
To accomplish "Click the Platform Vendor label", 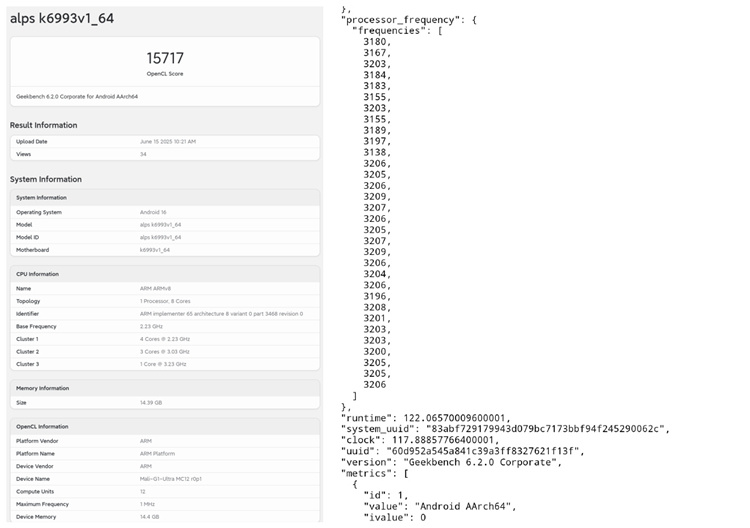I will 37,441.
